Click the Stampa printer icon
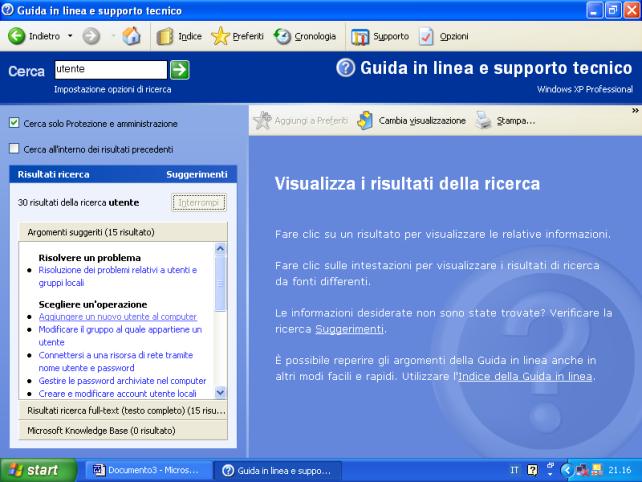 tap(484, 120)
